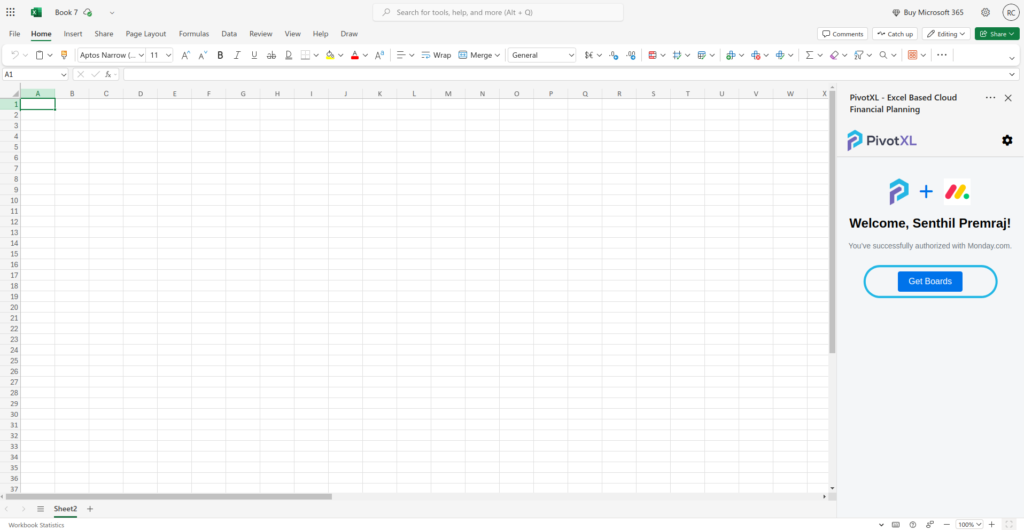
Task: Click the green Share button
Action: [997, 34]
